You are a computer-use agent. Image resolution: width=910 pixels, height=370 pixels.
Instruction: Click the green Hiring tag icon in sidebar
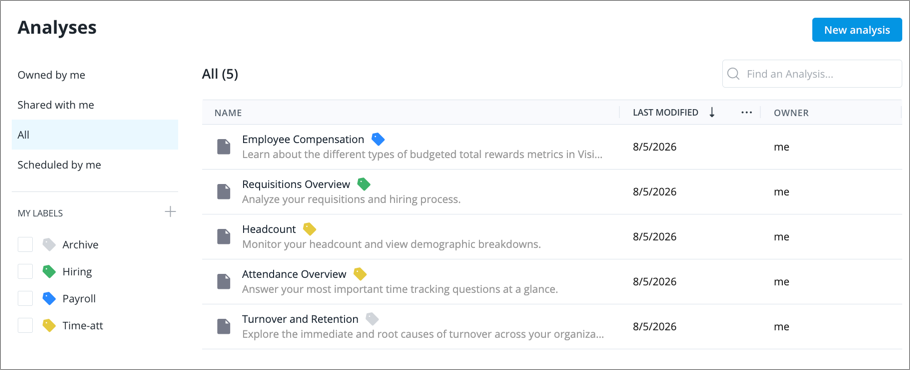tap(49, 271)
